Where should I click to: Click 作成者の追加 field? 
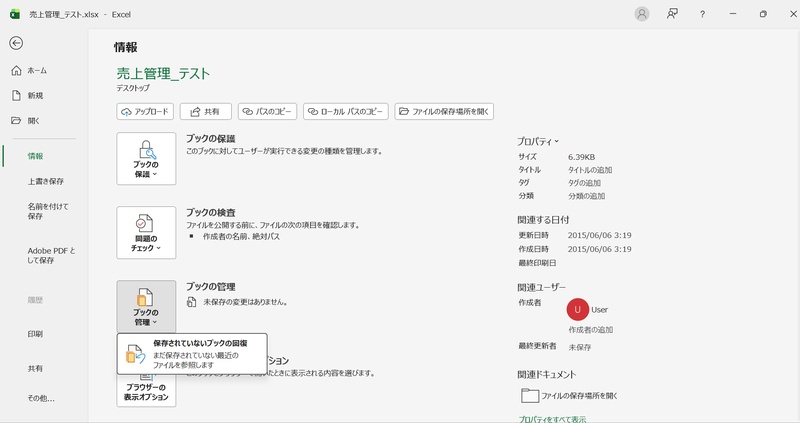[x=591, y=330]
